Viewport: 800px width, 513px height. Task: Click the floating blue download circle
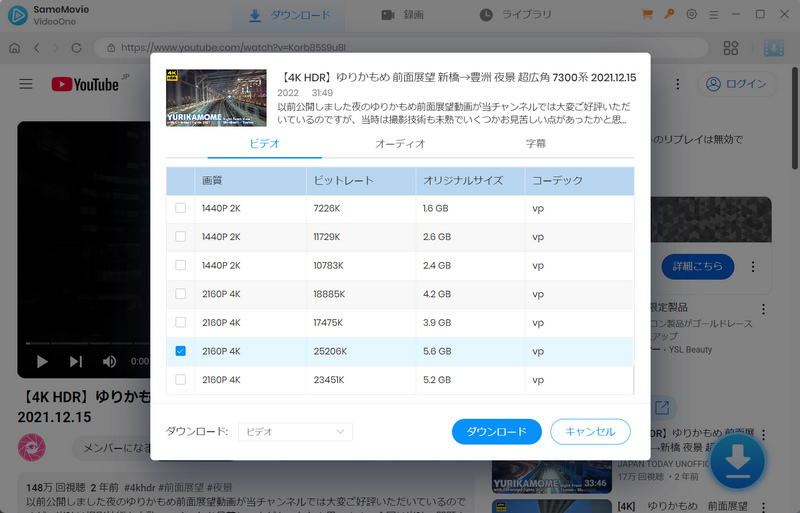tap(737, 461)
